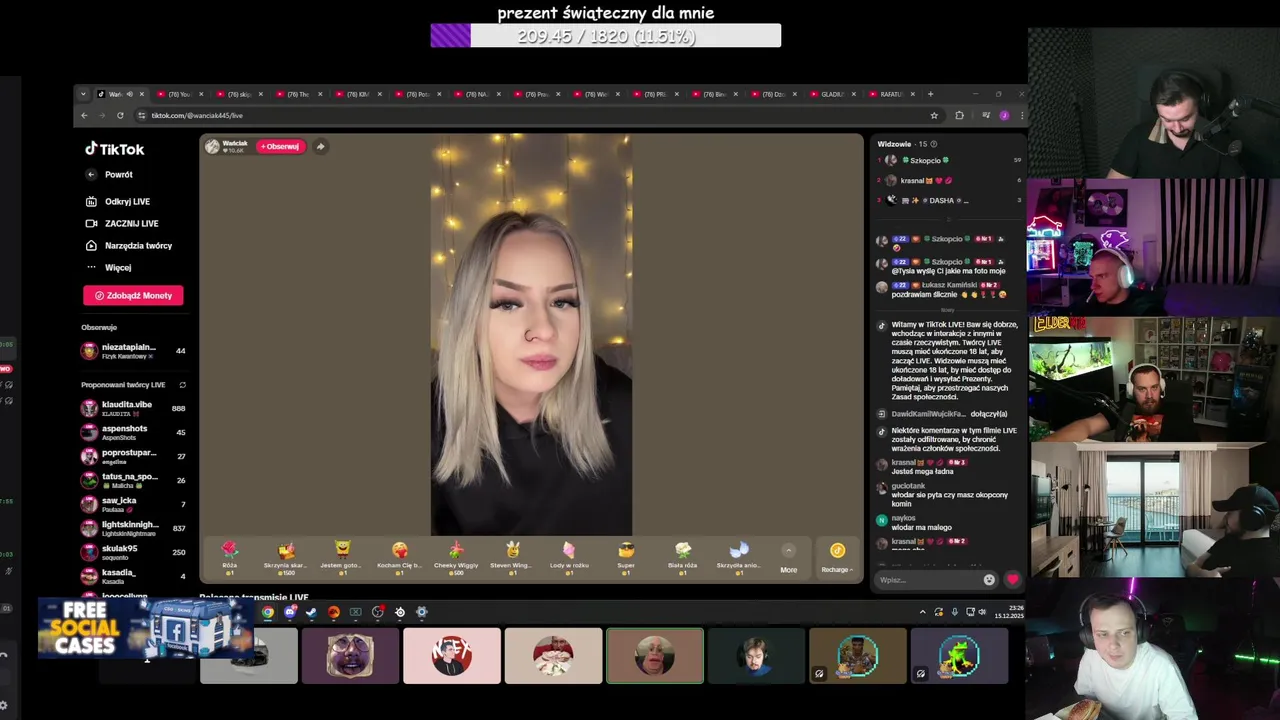Image resolution: width=1280 pixels, height=720 pixels.
Task: Open lightskinnigh... suggested live
Action: click(133, 528)
